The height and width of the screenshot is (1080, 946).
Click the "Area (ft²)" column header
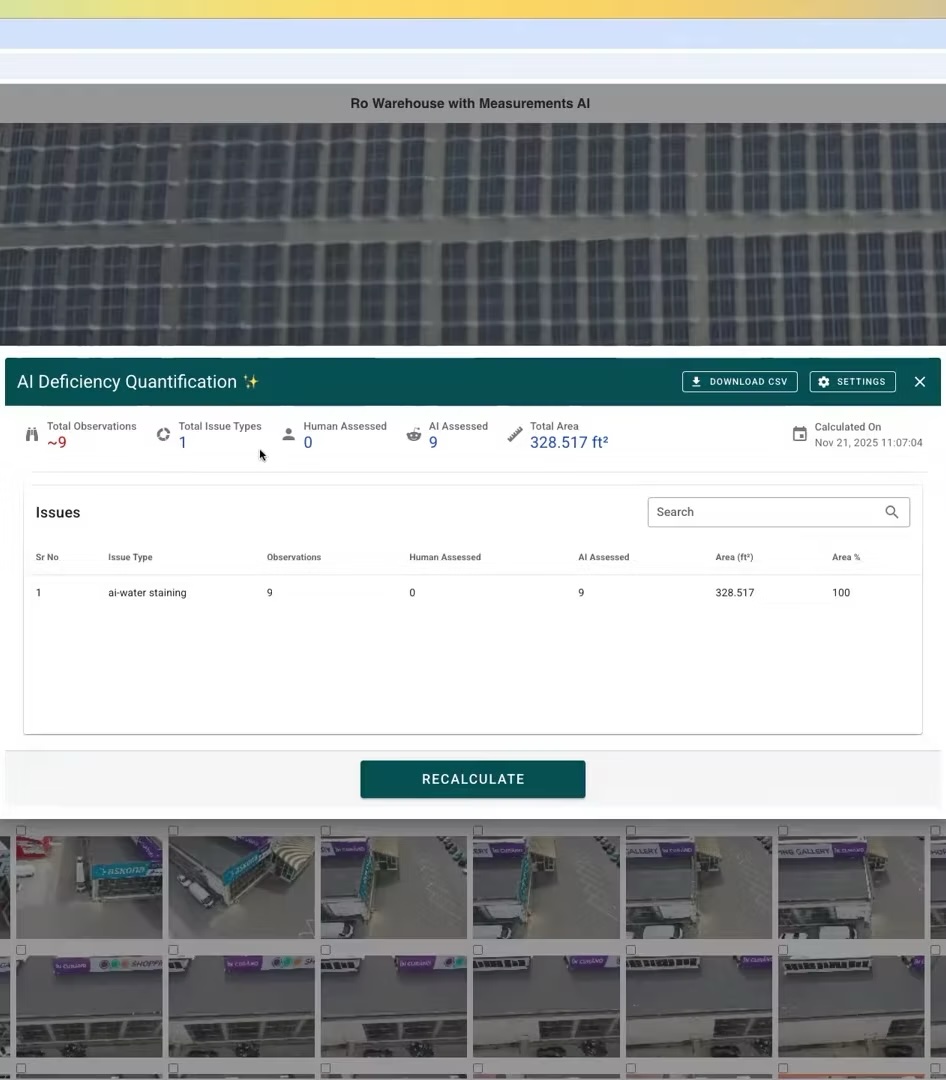coord(734,557)
